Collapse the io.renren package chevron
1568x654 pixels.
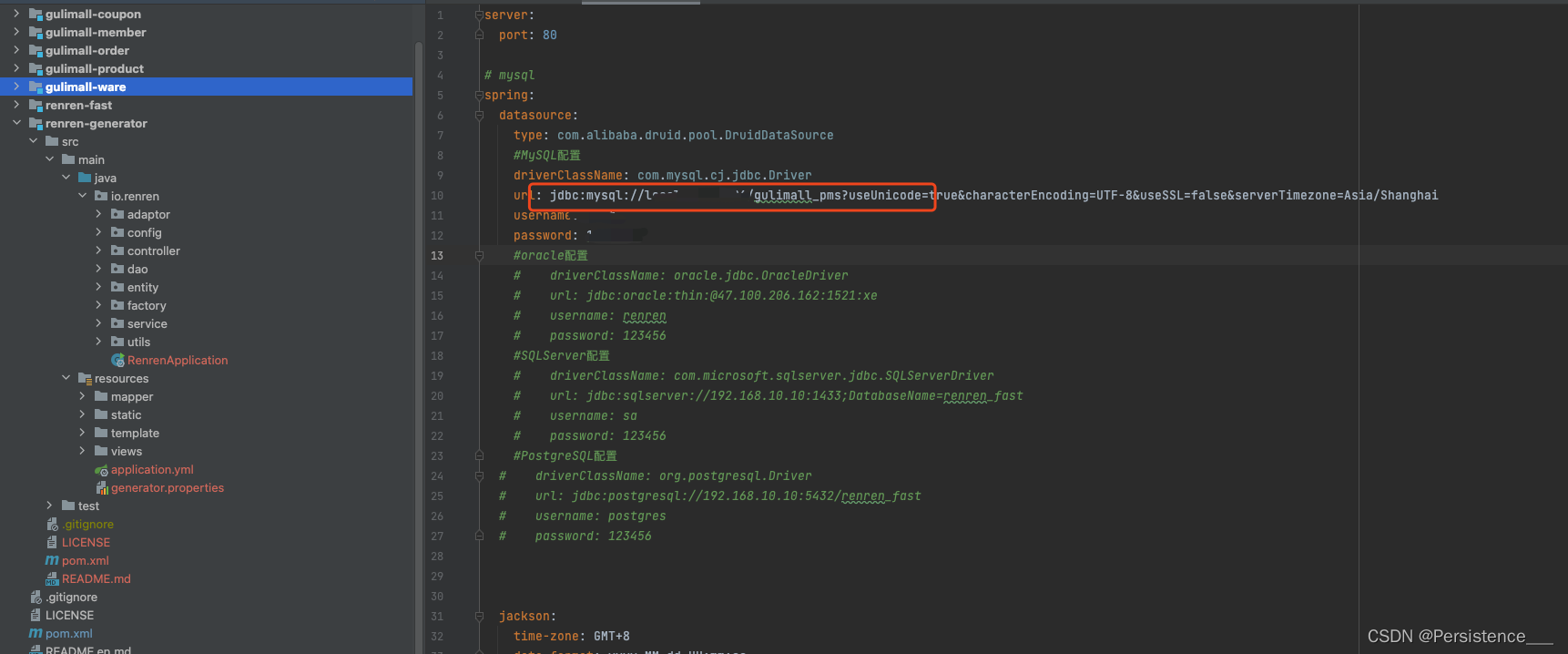coord(82,196)
